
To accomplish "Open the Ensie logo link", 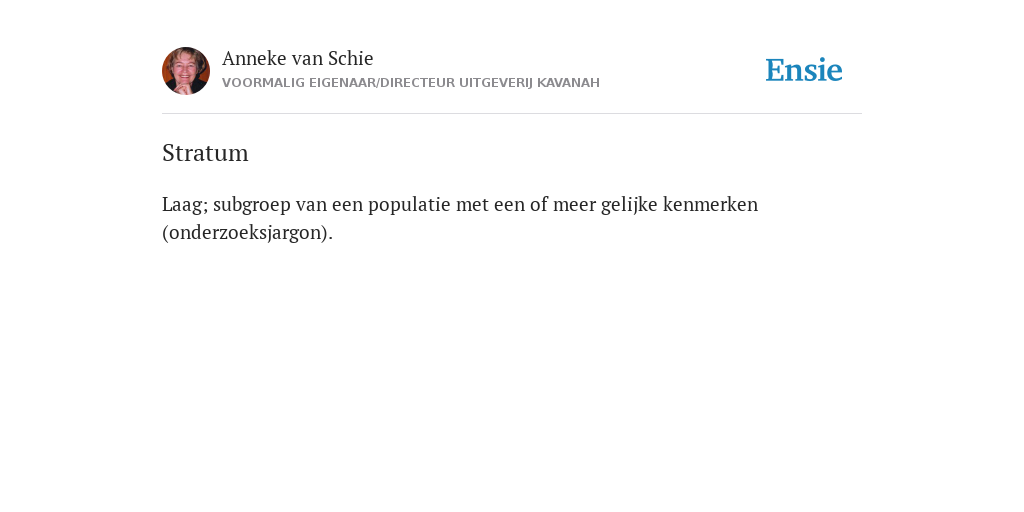I will (804, 70).
